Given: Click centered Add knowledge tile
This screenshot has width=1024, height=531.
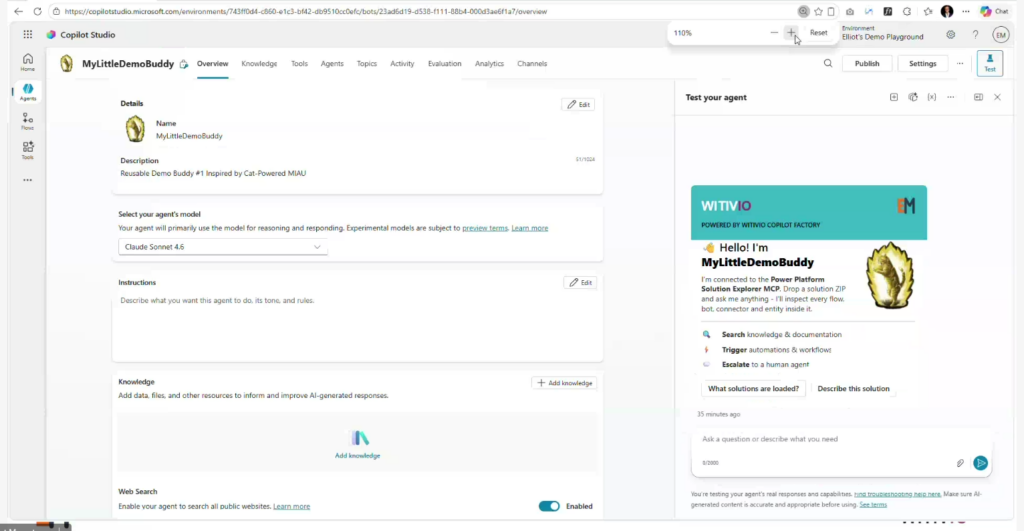Looking at the screenshot, I should point(357,444).
